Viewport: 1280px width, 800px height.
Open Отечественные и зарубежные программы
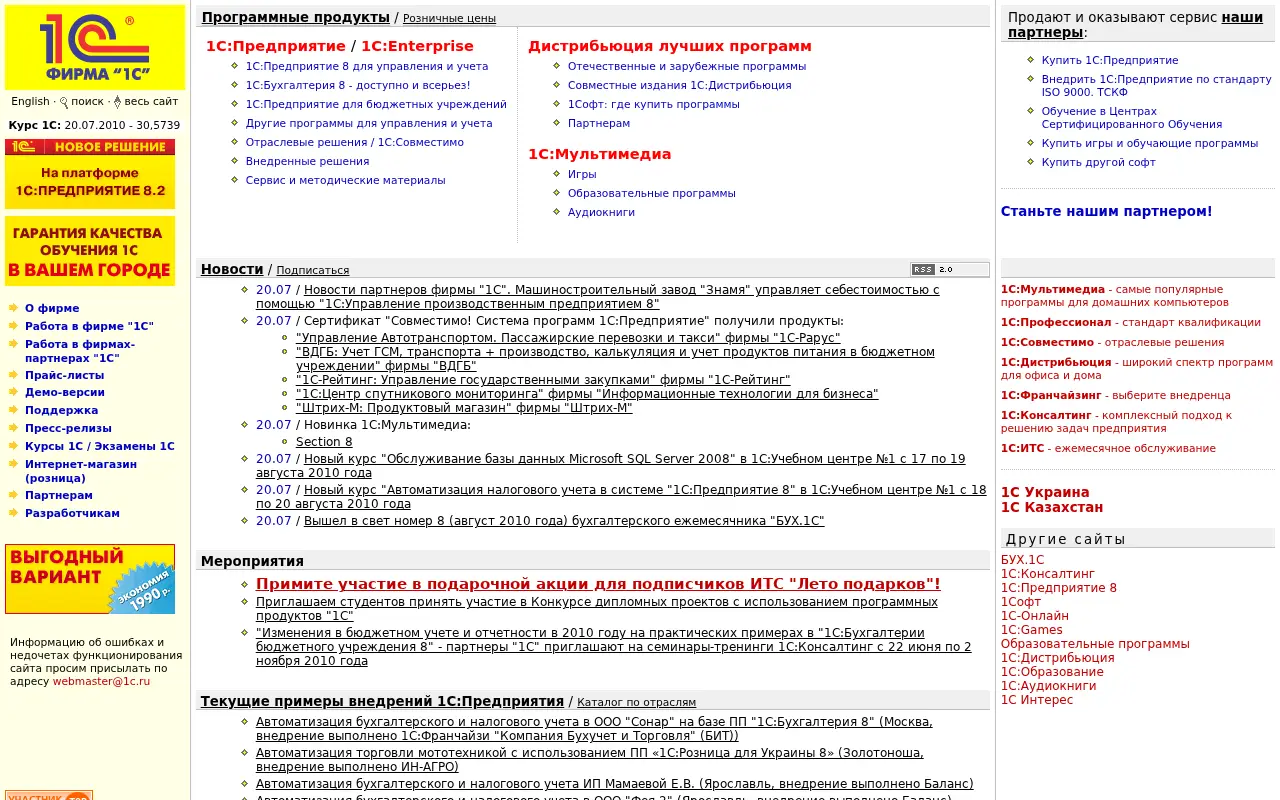click(687, 66)
